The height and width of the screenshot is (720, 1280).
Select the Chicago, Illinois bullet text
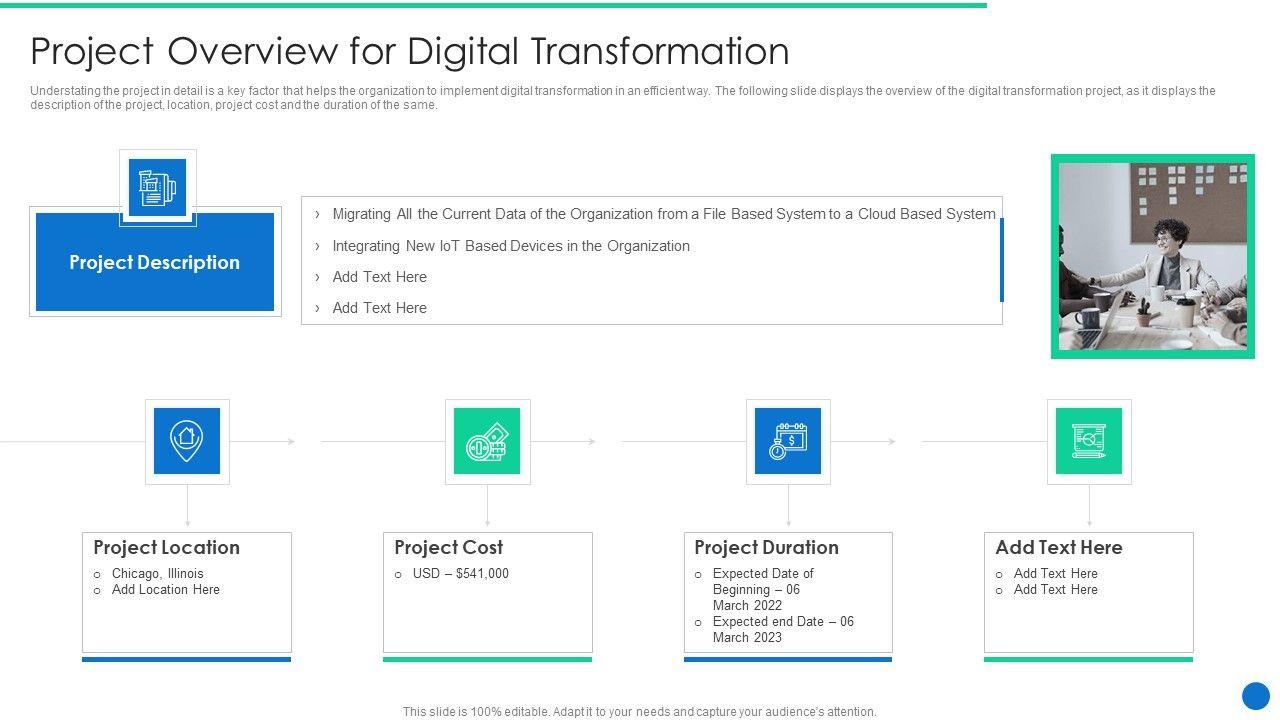158,573
